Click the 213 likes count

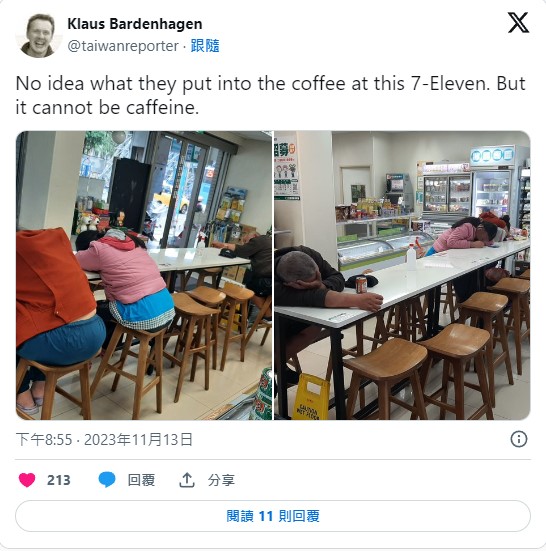coord(59,480)
